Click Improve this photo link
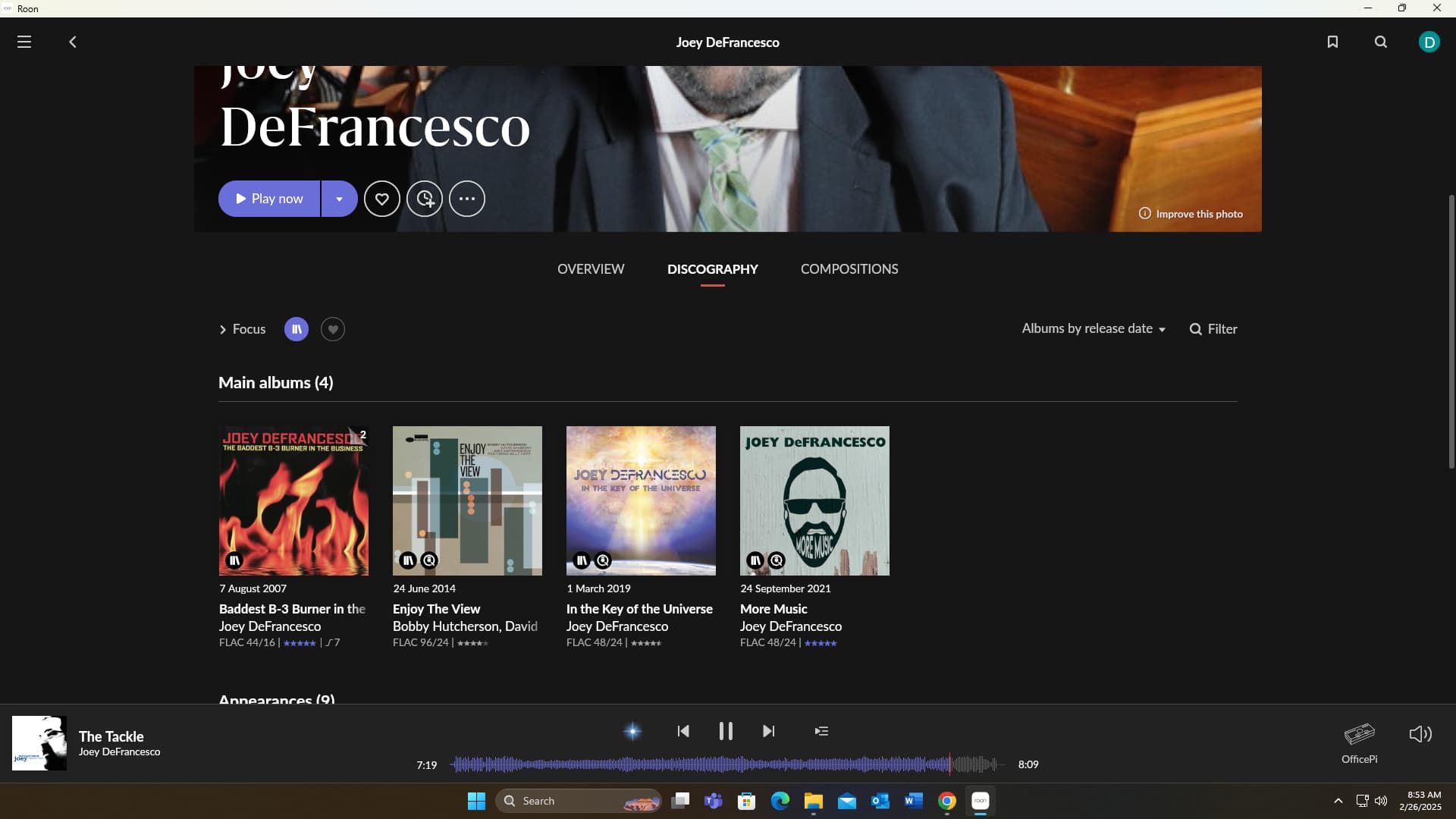This screenshot has height=819, width=1456. tap(1191, 214)
